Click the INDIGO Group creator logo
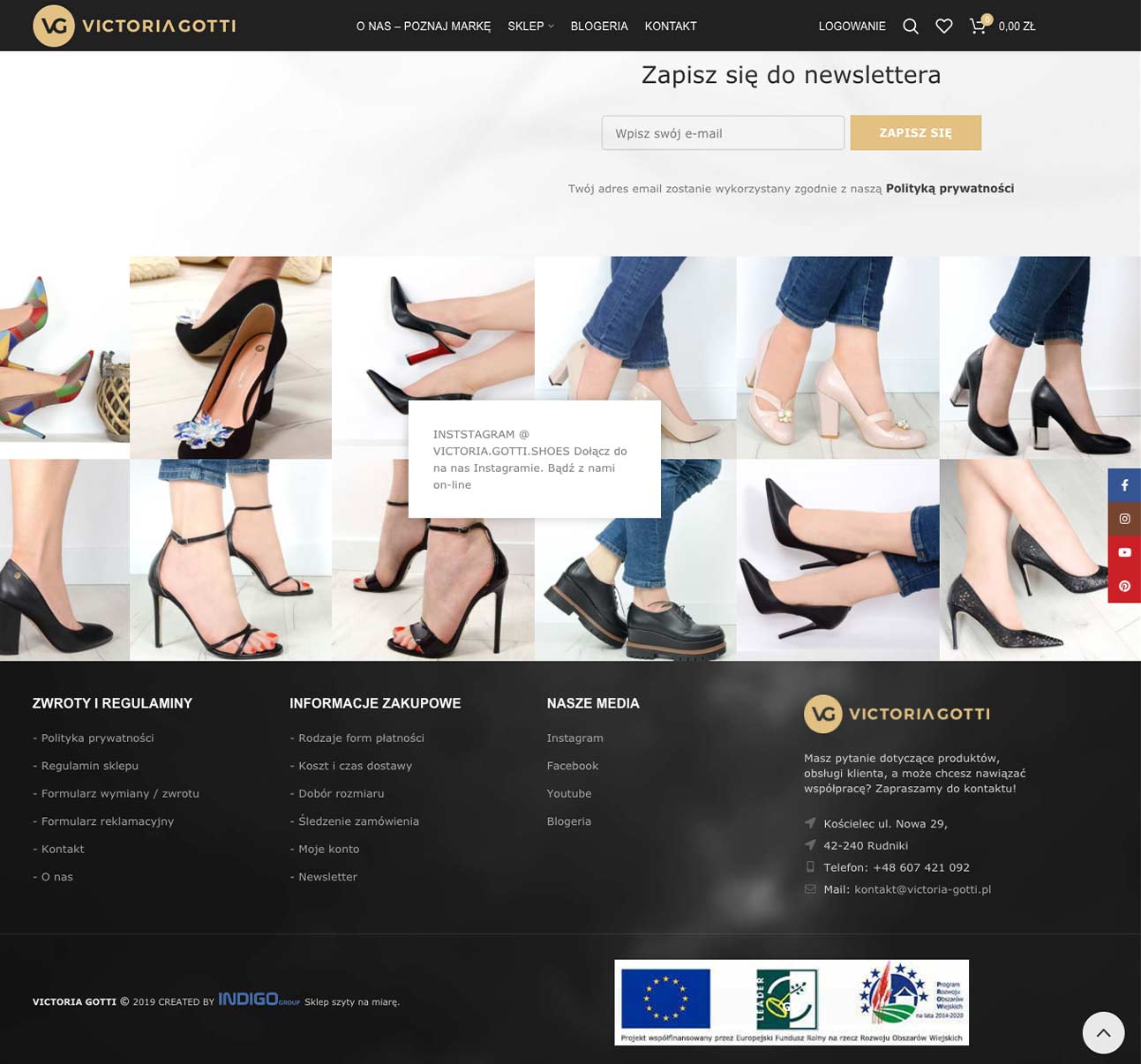 click(x=259, y=1000)
